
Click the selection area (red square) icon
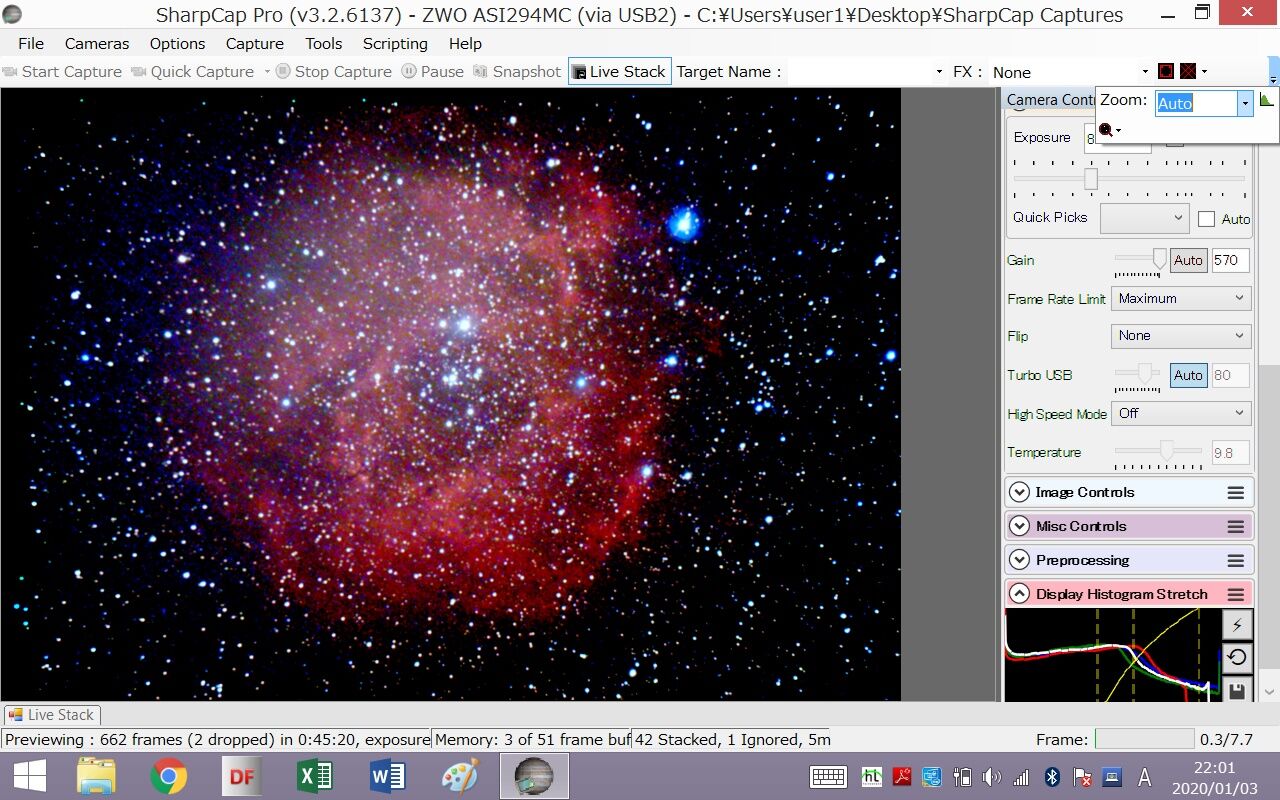pyautogui.click(x=1166, y=71)
